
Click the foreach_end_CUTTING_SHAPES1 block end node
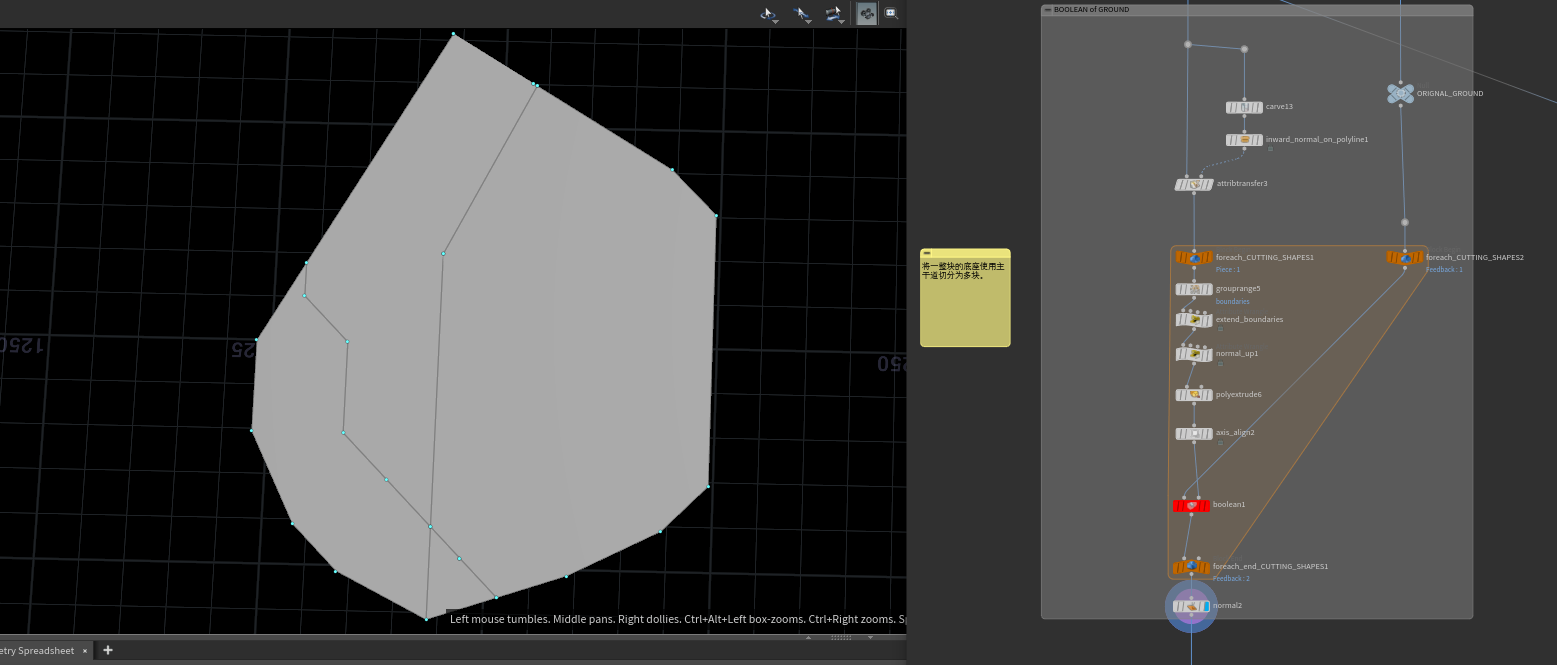[x=1191, y=567]
